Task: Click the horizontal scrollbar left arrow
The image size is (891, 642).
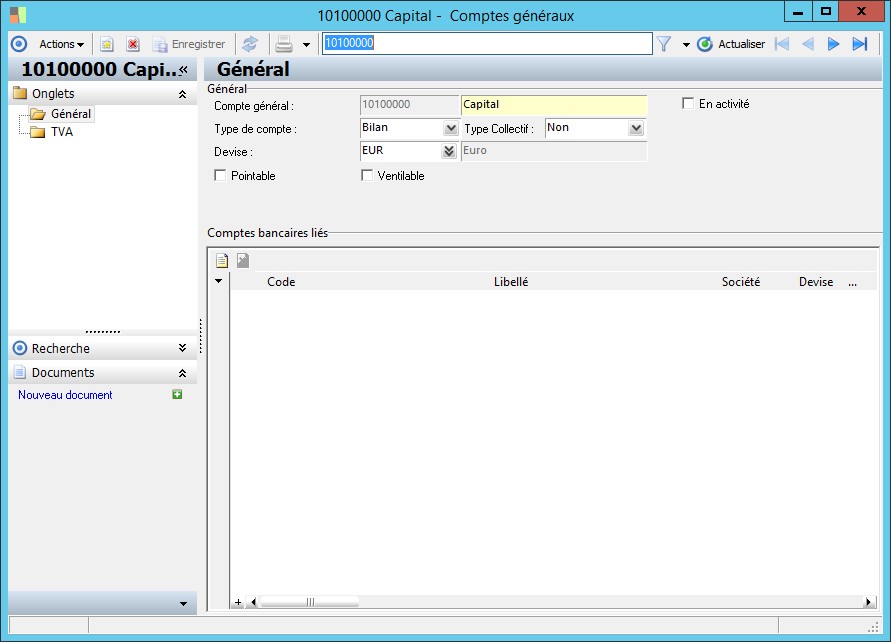Action: pos(253,602)
